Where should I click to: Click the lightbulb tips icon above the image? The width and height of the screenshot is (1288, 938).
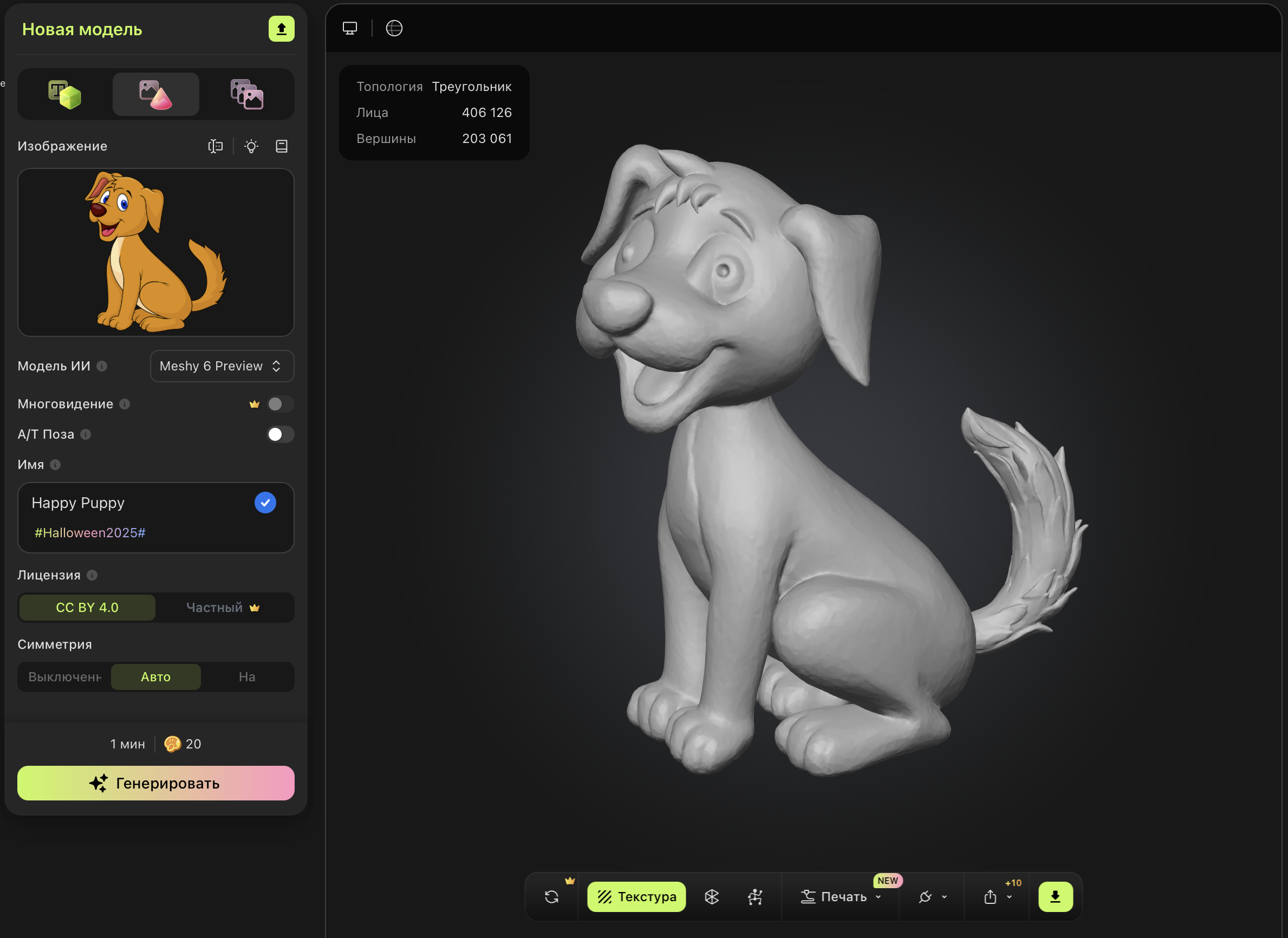251,146
